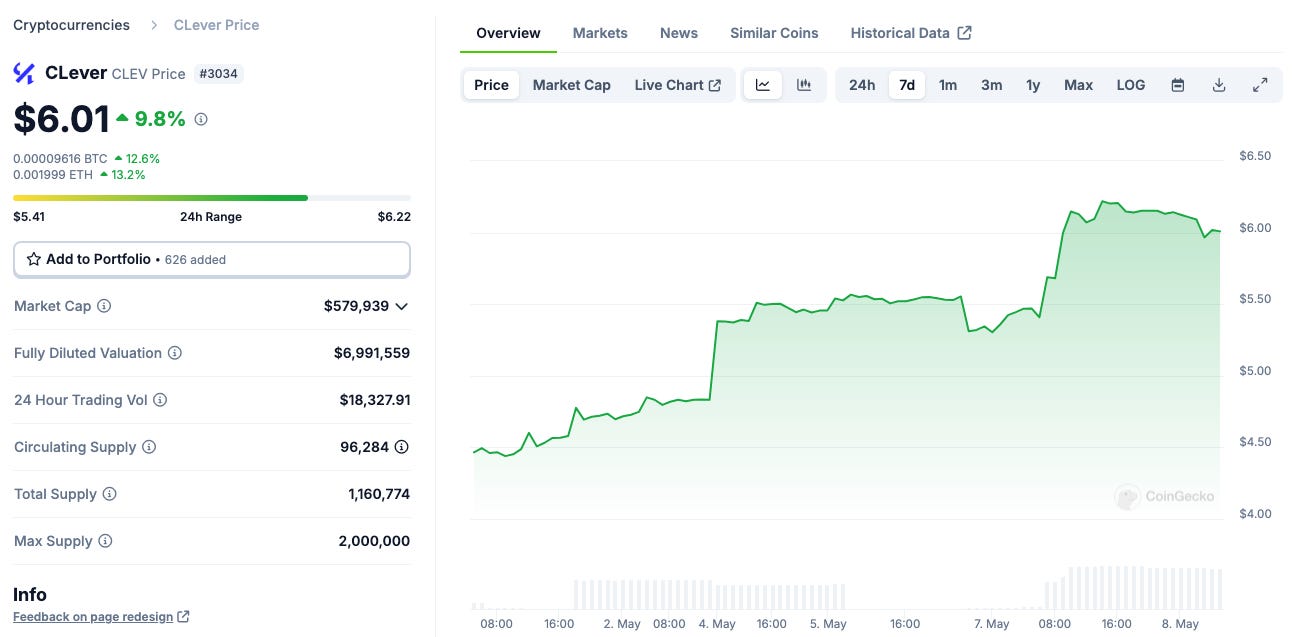Click the Info section heading

coord(30,595)
